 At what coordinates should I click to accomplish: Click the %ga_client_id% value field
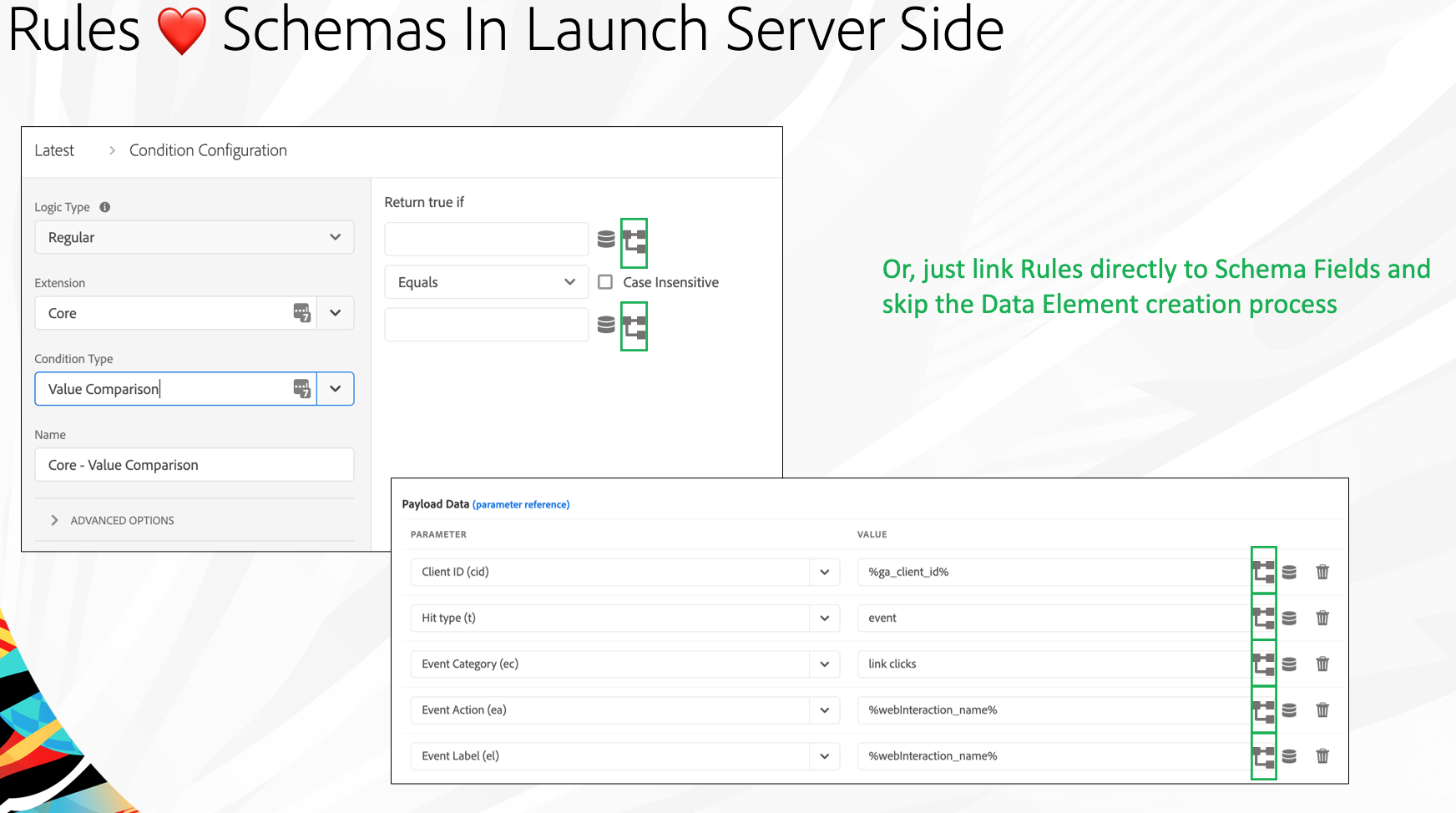[x=1053, y=572]
